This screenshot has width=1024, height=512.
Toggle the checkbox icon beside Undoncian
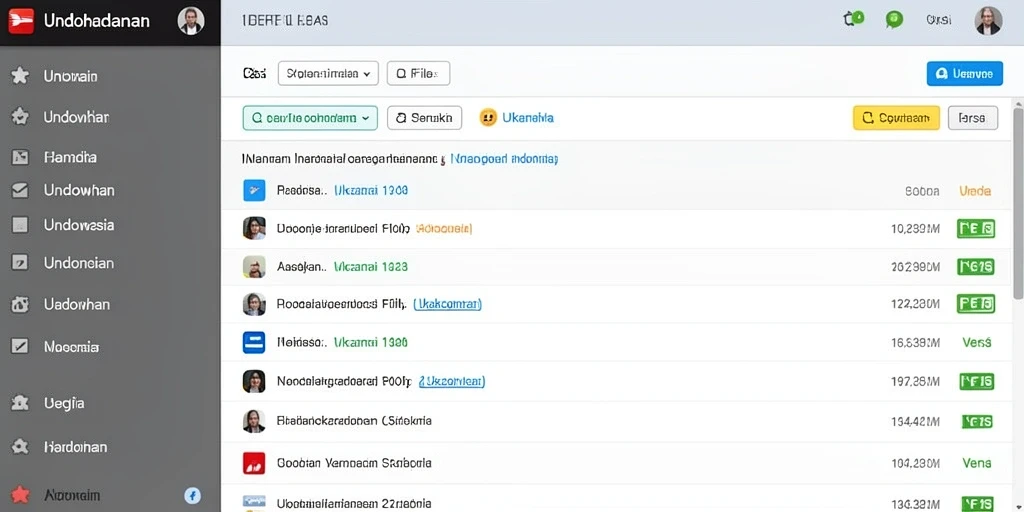pyautogui.click(x=20, y=263)
